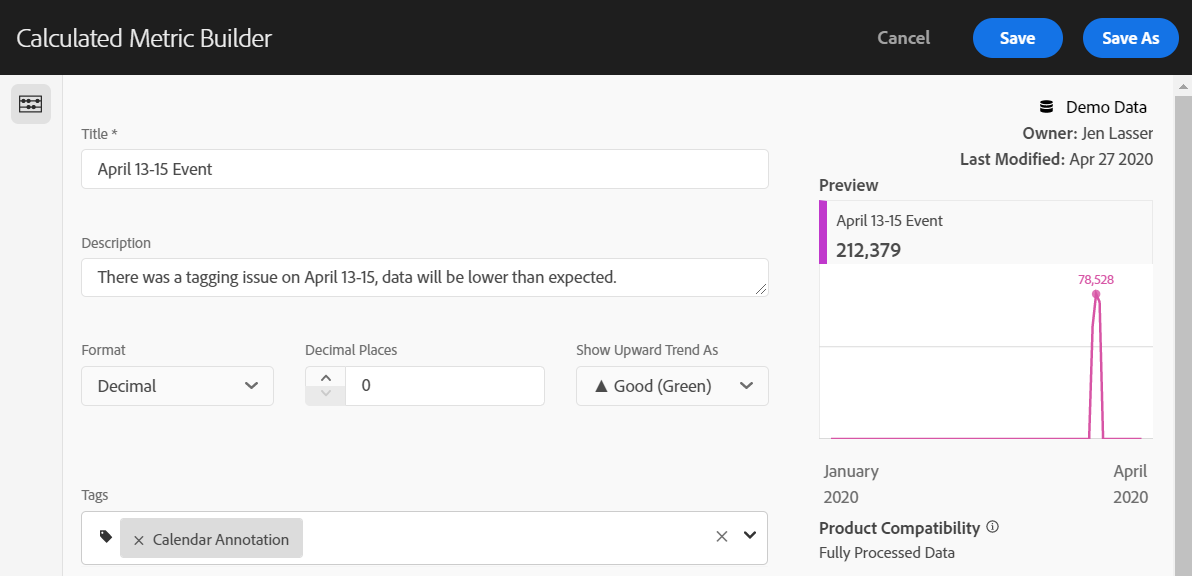This screenshot has height=576, width=1192.
Task: Click the Decimal Places number field
Action: pyautogui.click(x=444, y=386)
